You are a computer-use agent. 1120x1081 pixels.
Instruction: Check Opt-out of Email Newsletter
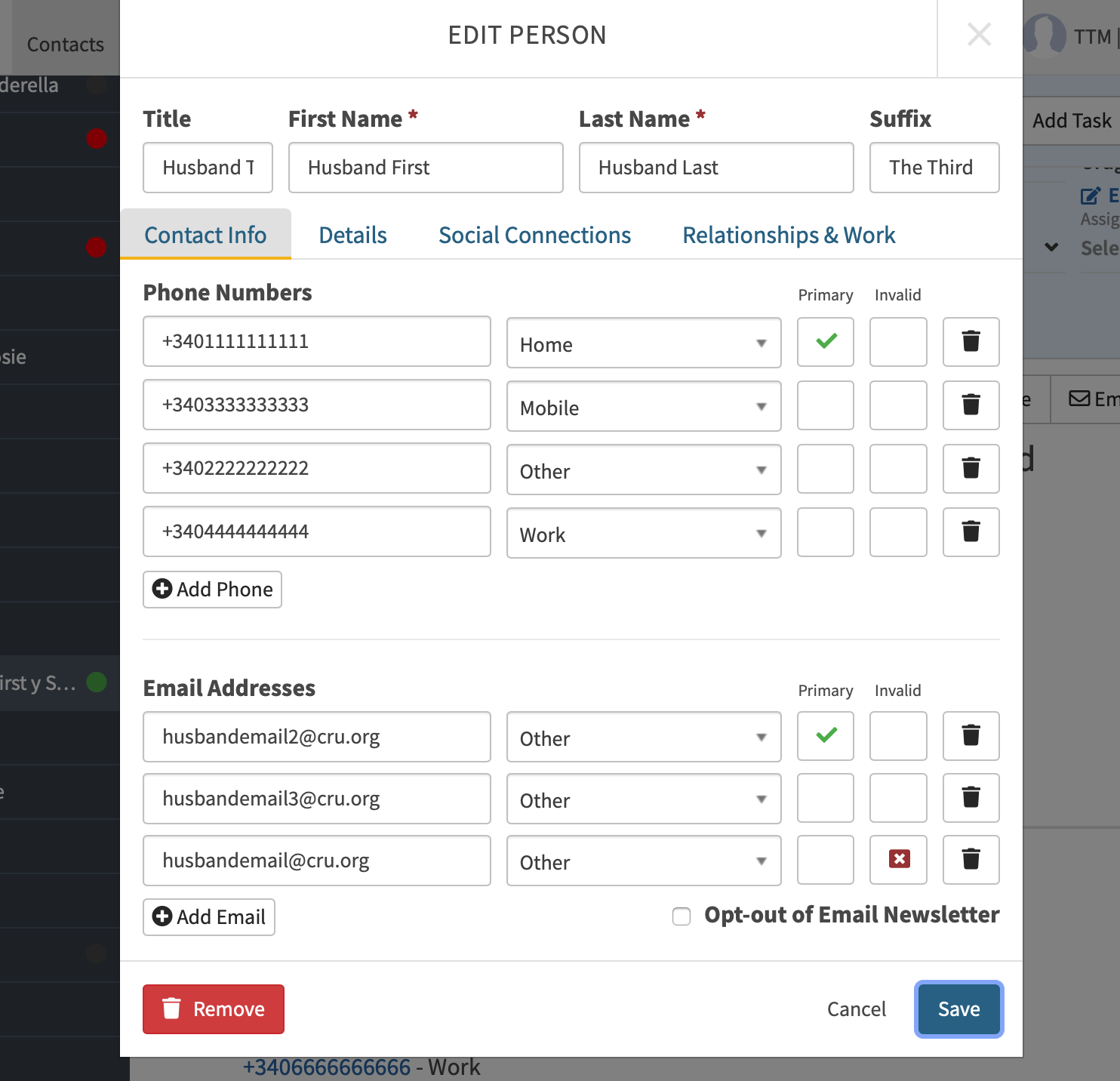682,916
